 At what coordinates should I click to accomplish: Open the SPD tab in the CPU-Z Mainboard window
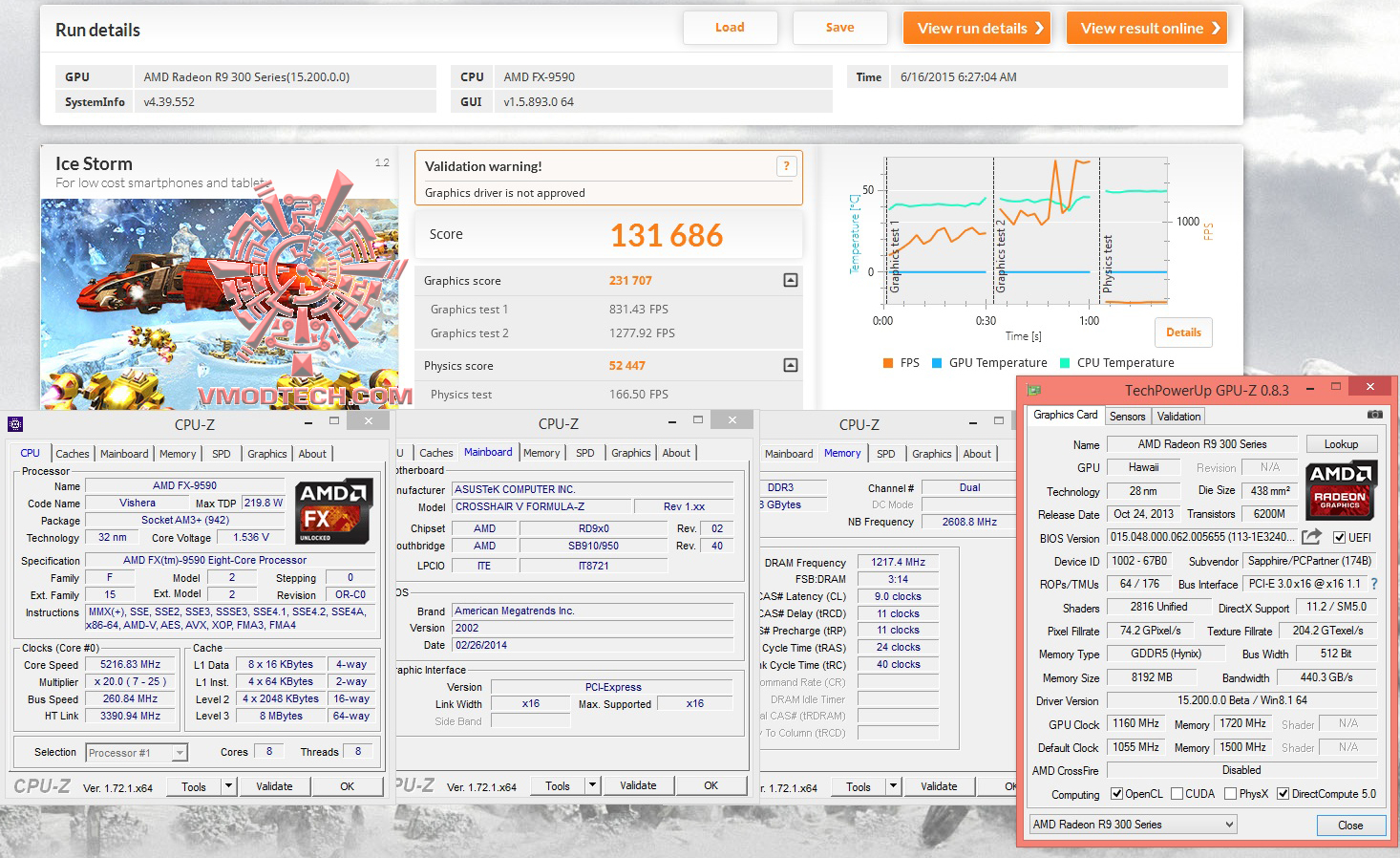point(585,453)
